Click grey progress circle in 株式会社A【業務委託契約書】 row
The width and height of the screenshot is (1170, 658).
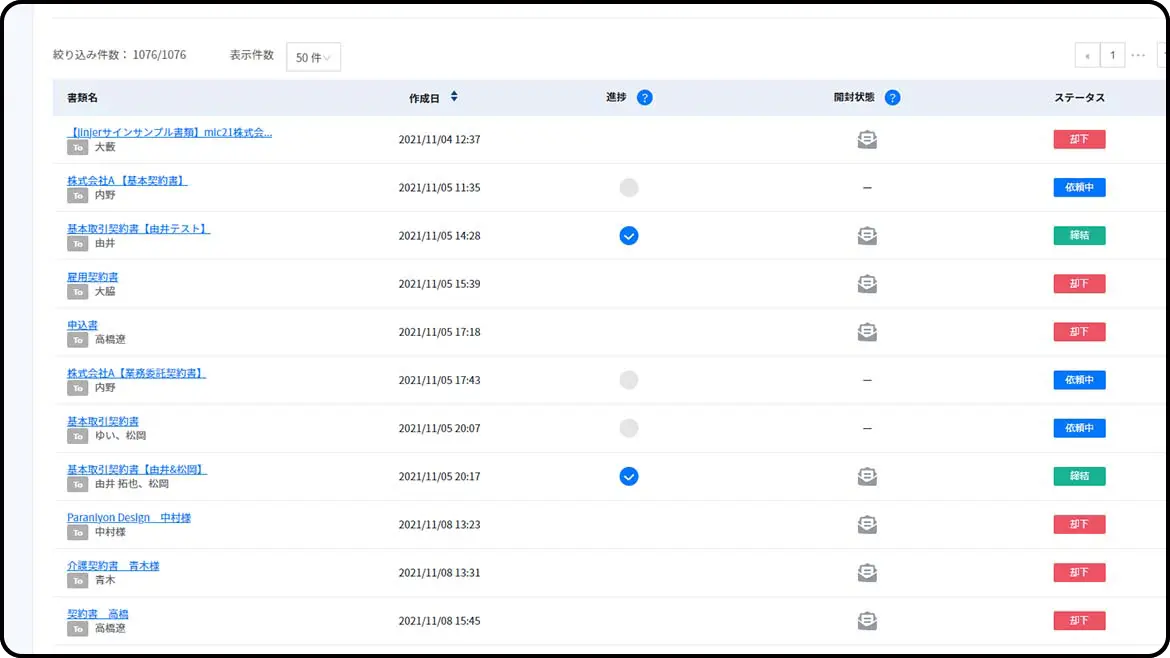(x=628, y=380)
